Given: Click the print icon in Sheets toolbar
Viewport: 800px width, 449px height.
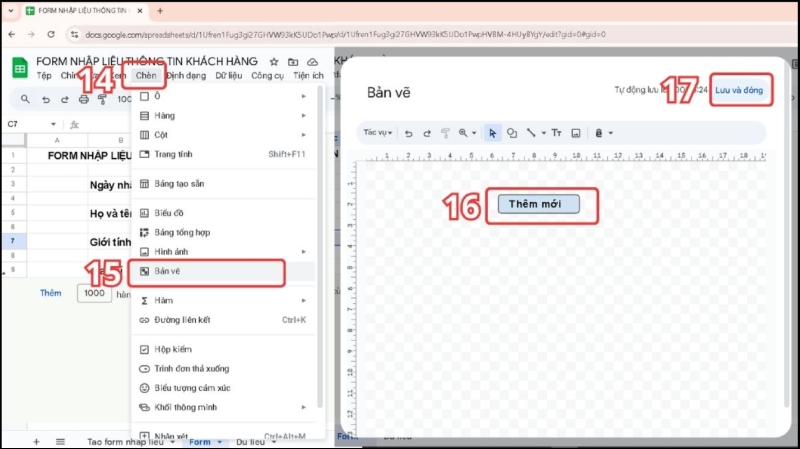Looking at the screenshot, I should pyautogui.click(x=84, y=99).
